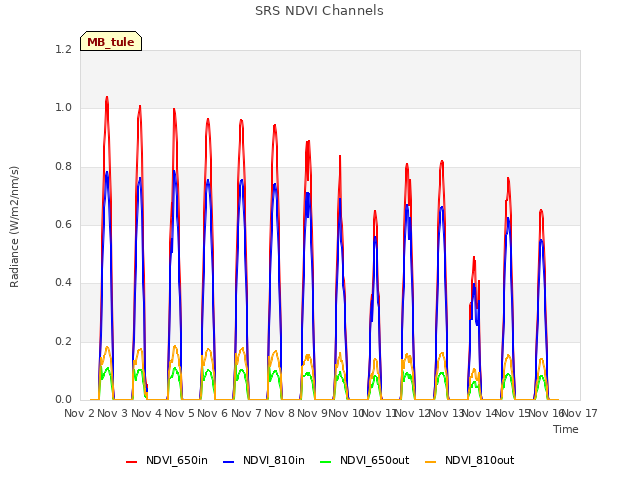Click the 0.4 y-axis tick label
640x480 pixels.
pyautogui.click(x=63, y=283)
